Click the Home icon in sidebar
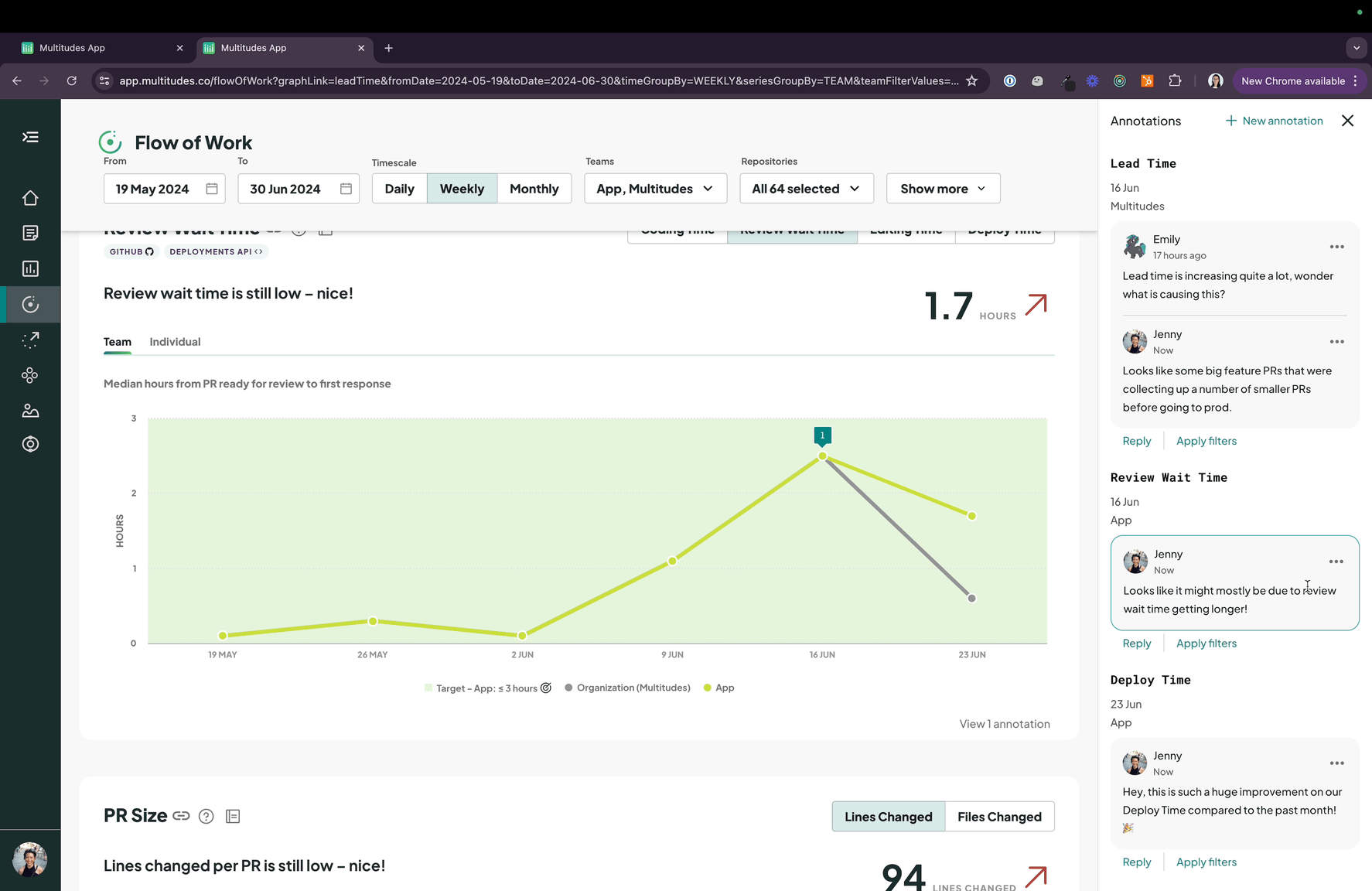Viewport: 1372px width, 891px height. pyautogui.click(x=30, y=198)
